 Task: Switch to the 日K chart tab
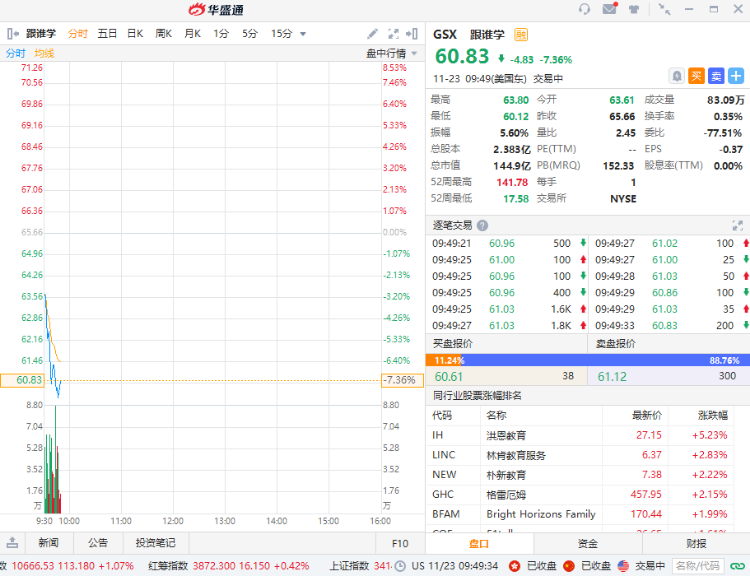click(135, 34)
